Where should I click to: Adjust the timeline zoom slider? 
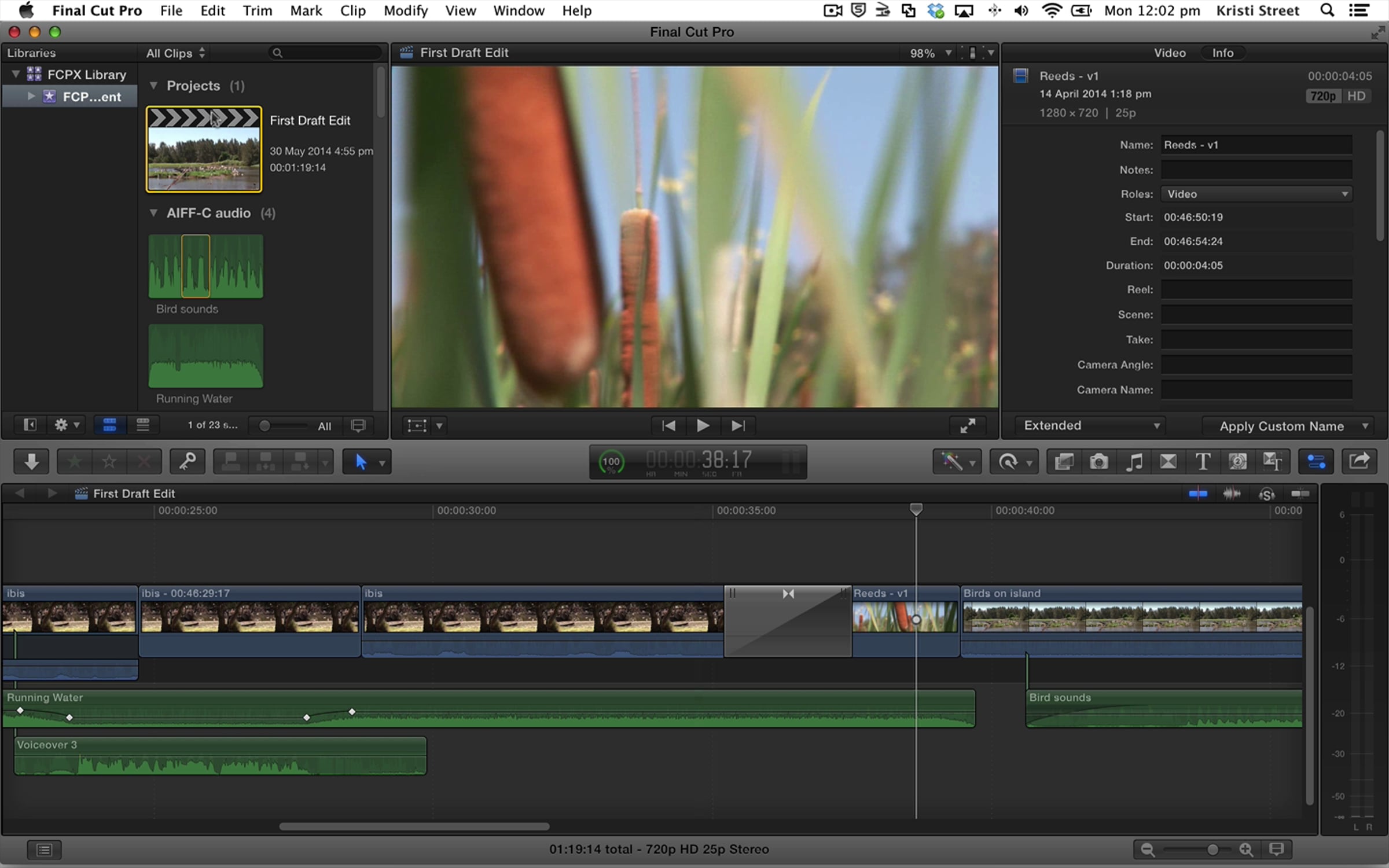tap(1212, 849)
